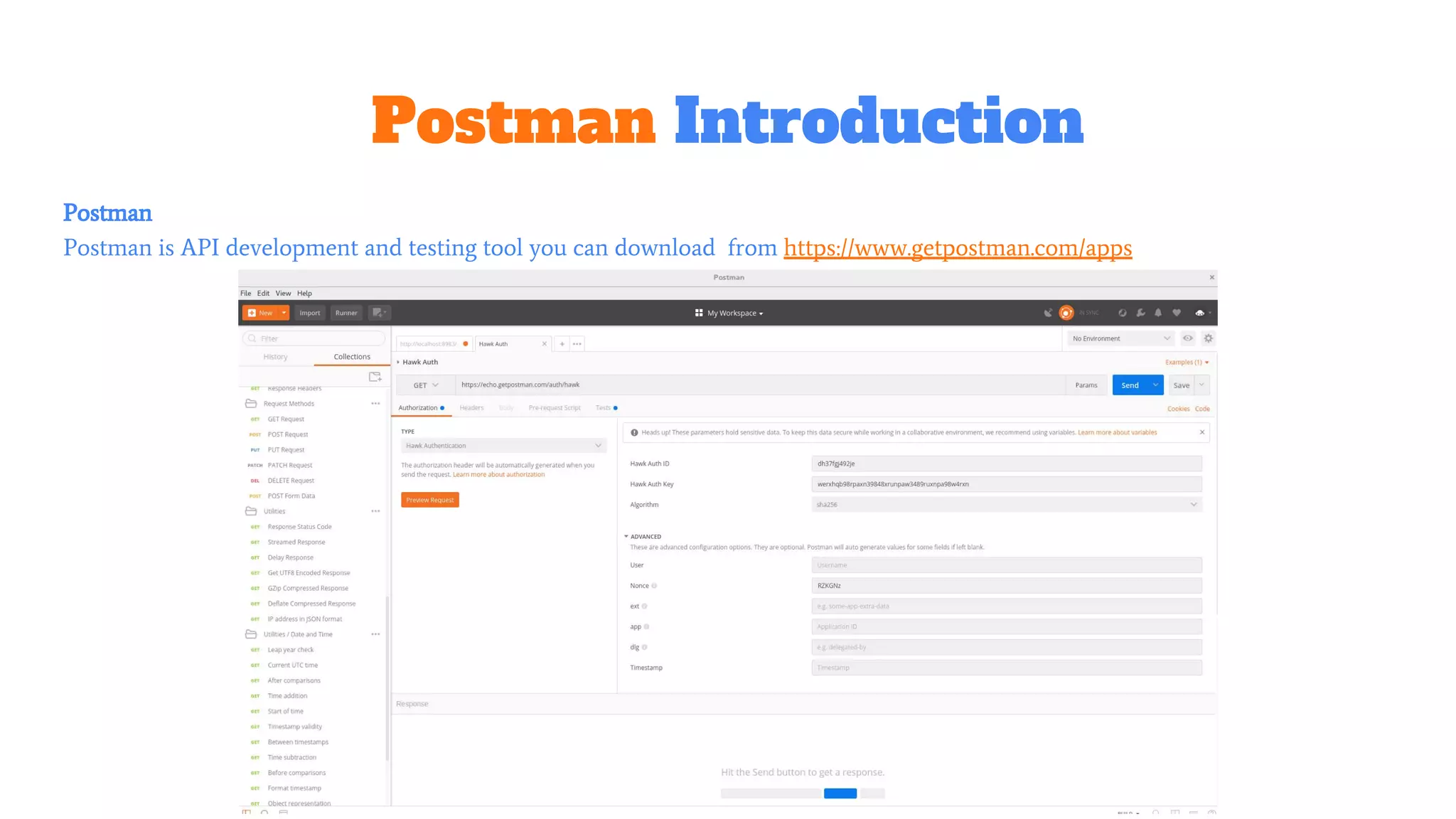
Task: Click the info icon next to Nonce
Action: point(654,586)
